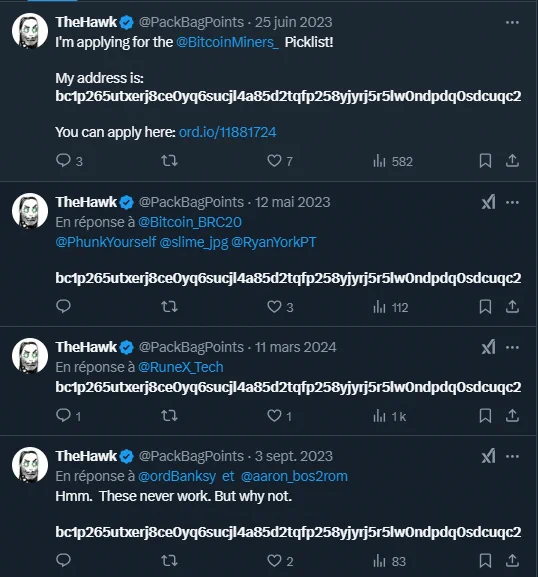Open the @BitcoinMiners_ mention

227,42
